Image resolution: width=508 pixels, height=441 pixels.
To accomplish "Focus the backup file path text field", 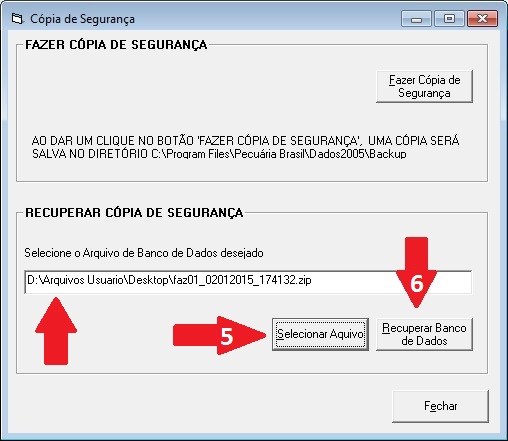I will click(x=248, y=282).
